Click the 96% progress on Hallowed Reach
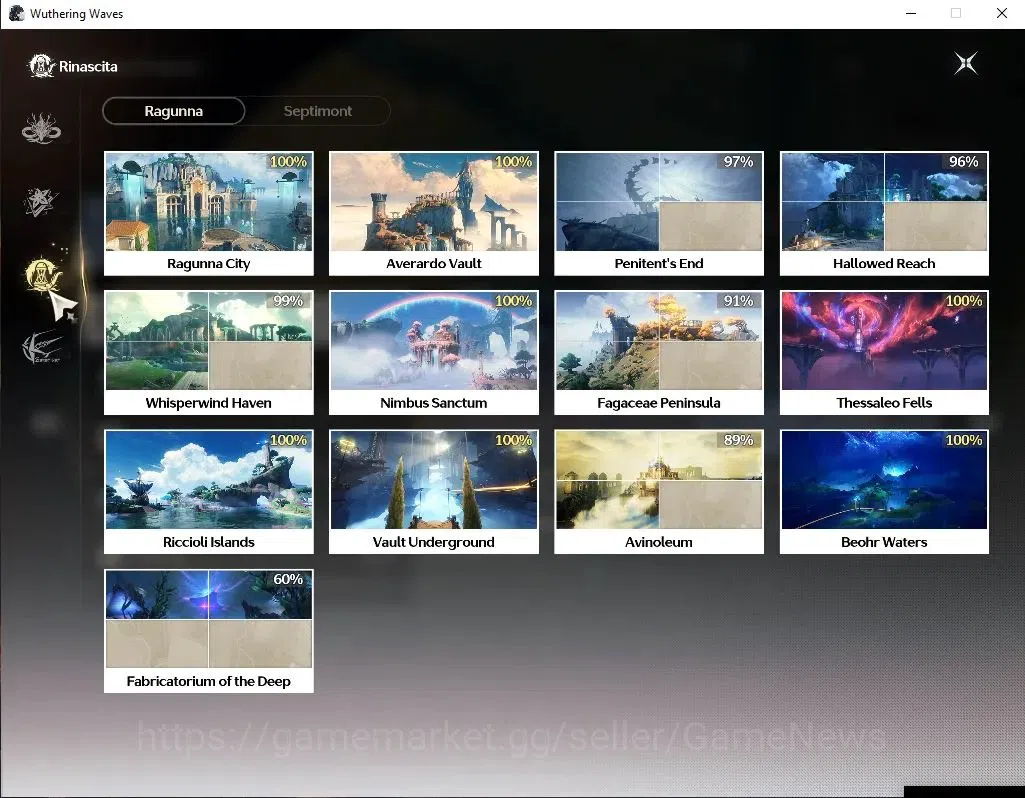The height and width of the screenshot is (798, 1025). click(964, 161)
